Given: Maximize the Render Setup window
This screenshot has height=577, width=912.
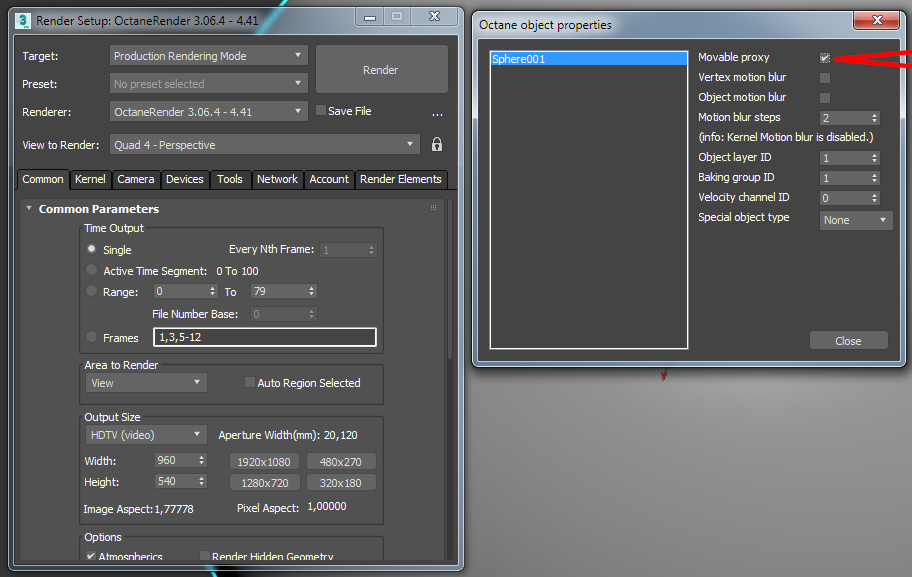Looking at the screenshot, I should 397,17.
